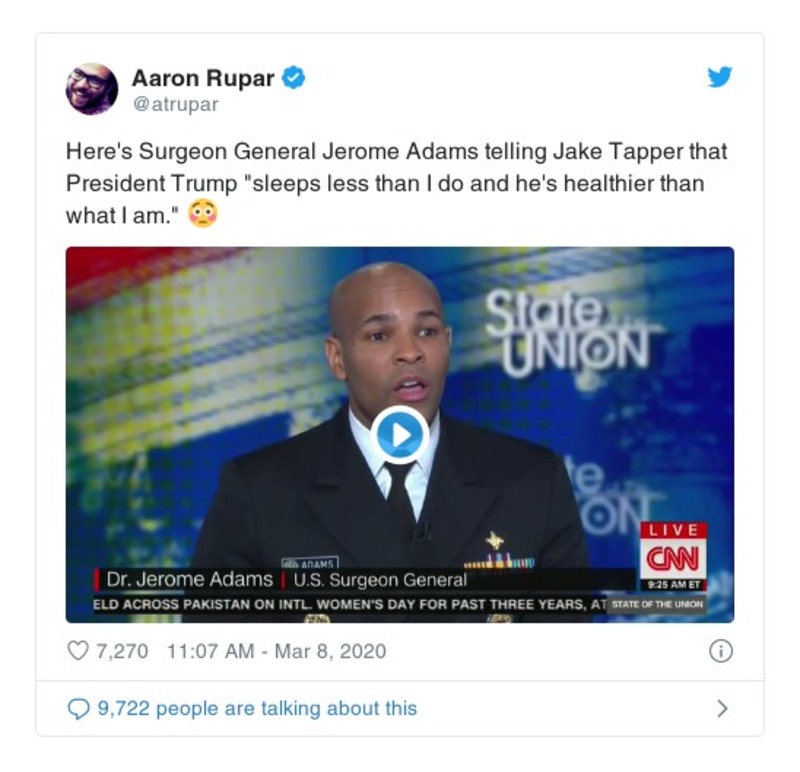Open the tweet info icon

[721, 651]
